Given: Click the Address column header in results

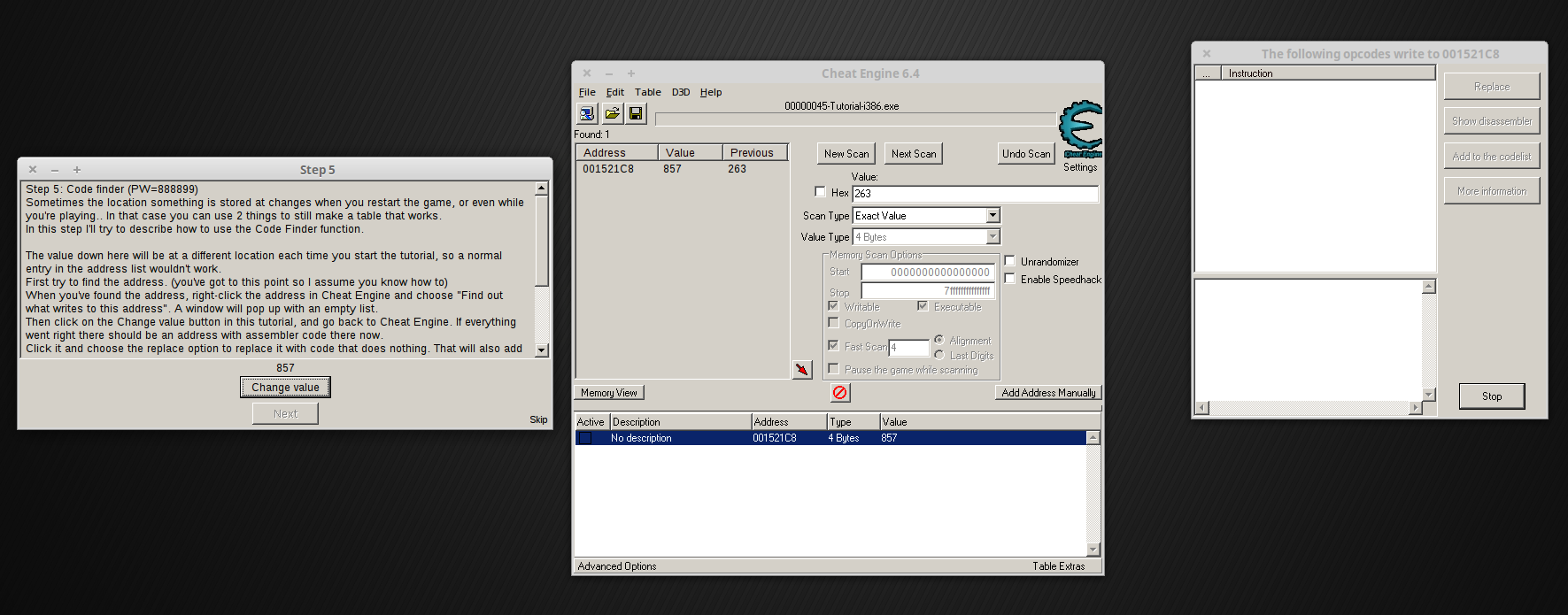Looking at the screenshot, I should pos(617,153).
